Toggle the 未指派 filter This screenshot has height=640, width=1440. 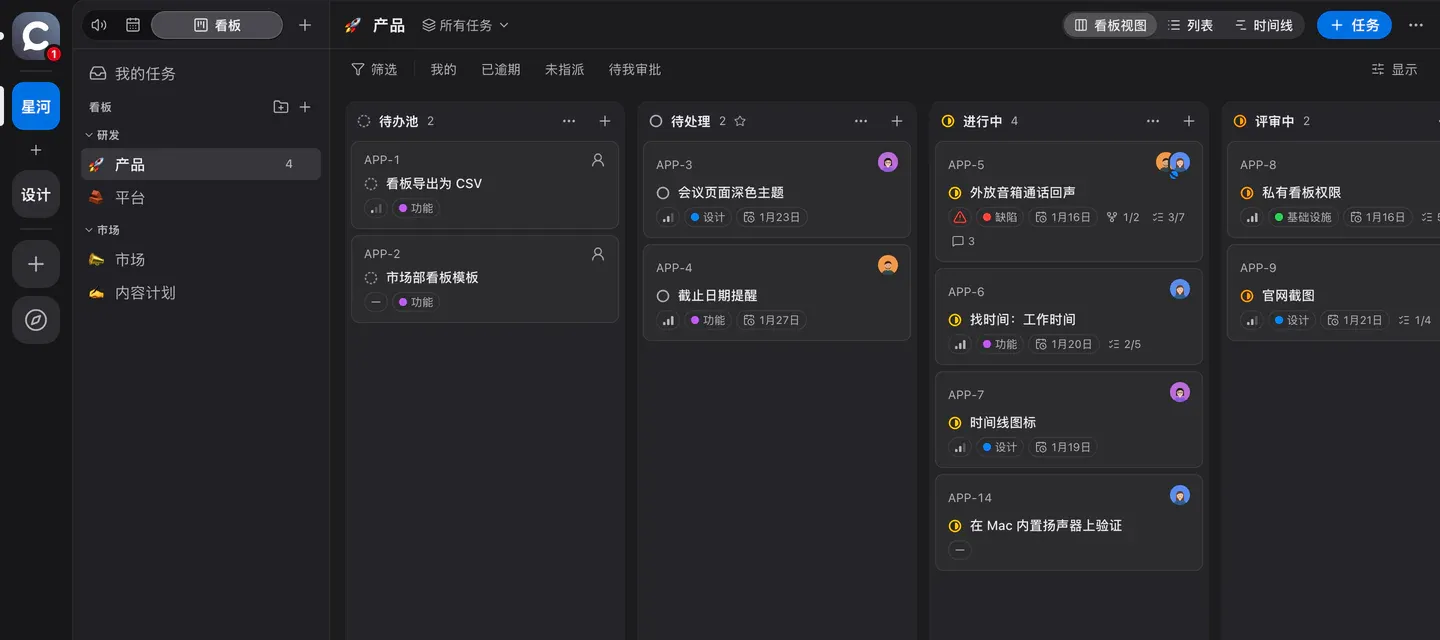click(565, 69)
